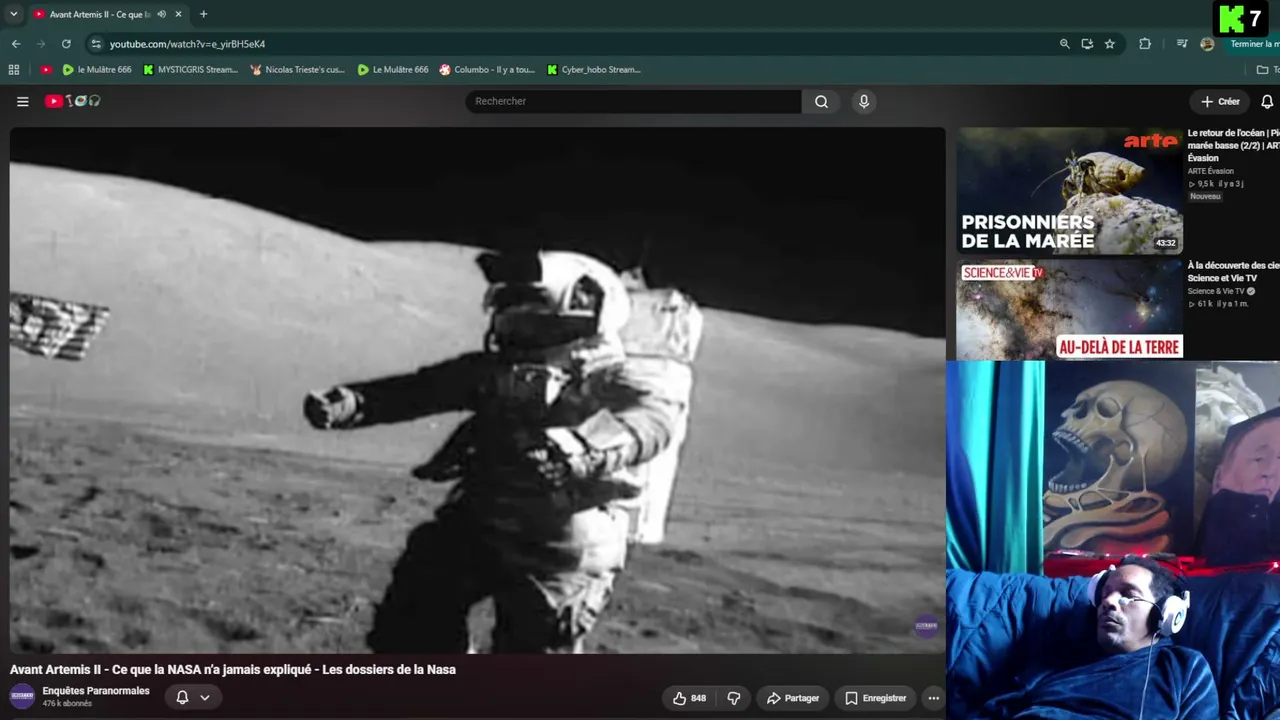The width and height of the screenshot is (1280, 720).
Task: Open the Chrome profile avatar
Action: click(1207, 44)
